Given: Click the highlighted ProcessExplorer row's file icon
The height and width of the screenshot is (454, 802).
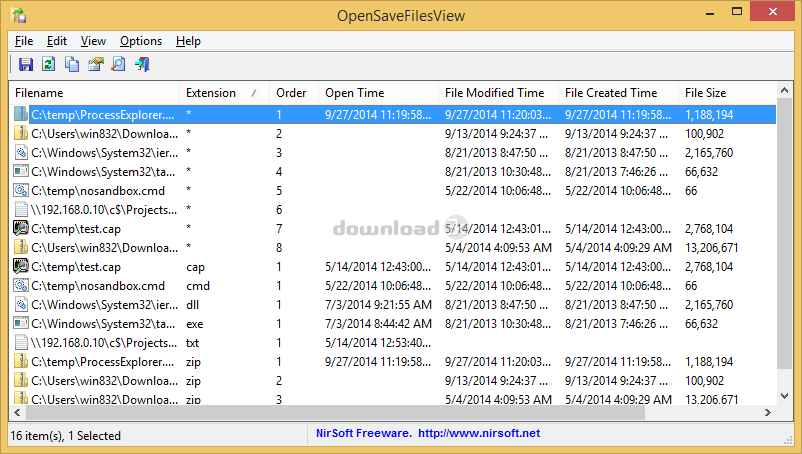Looking at the screenshot, I should (x=20, y=114).
